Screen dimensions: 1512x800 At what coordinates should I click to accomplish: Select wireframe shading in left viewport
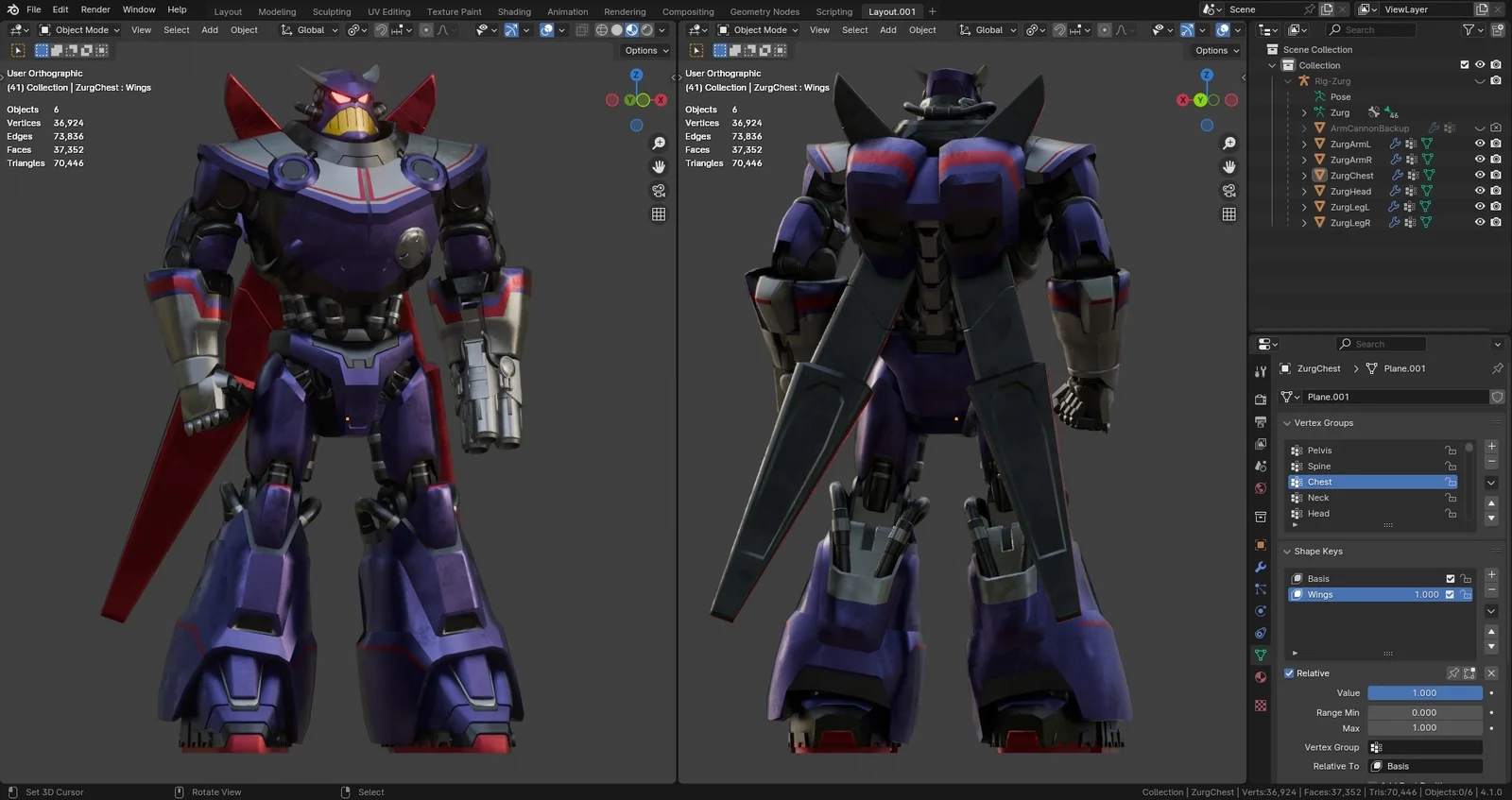[x=602, y=30]
